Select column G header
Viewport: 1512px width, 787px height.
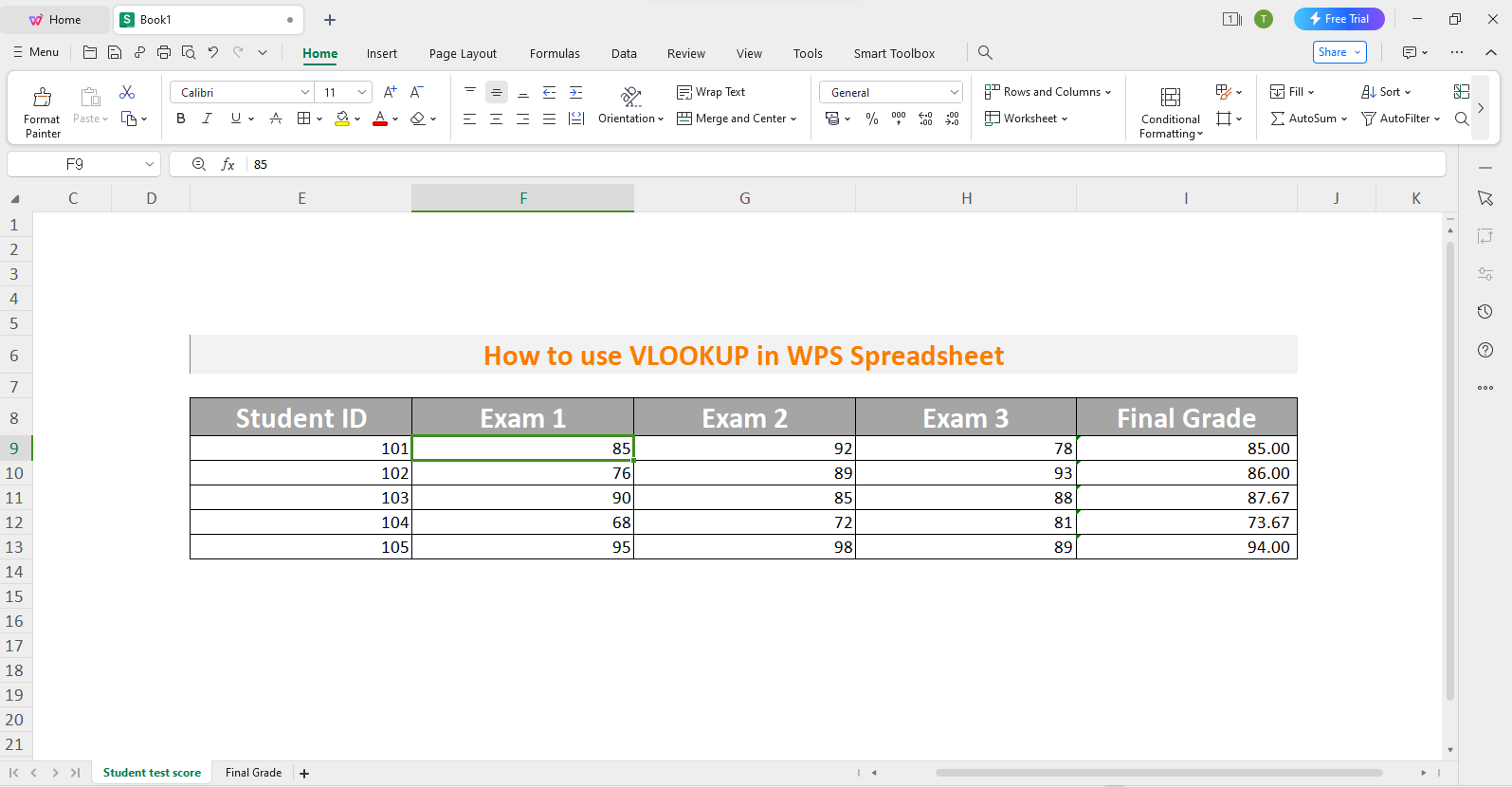[x=745, y=198]
